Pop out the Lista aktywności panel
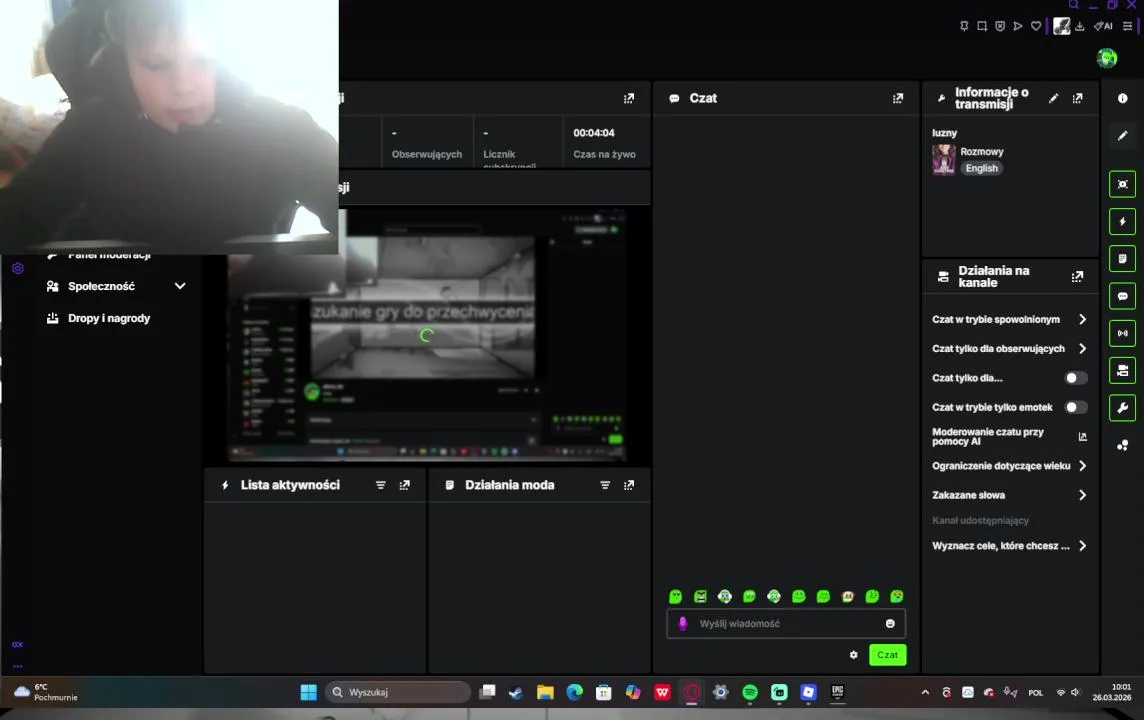Screen dimensions: 1144x720 404,485
